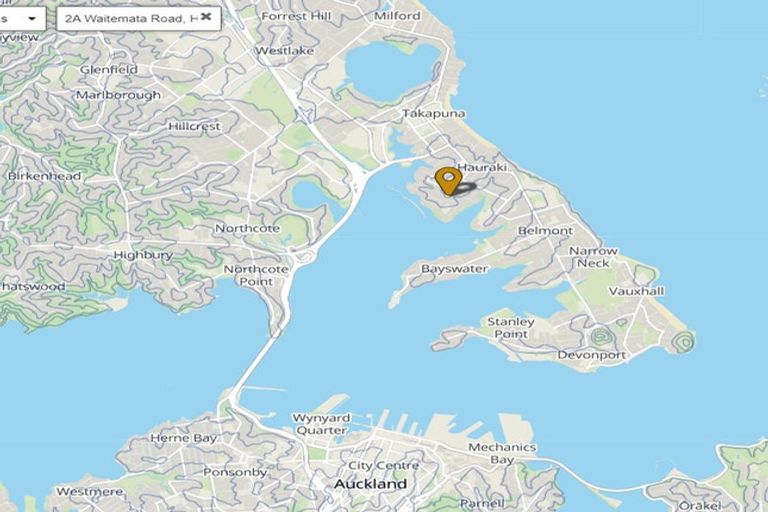Select the Narrow Neck label
This screenshot has width=768, height=512.
(x=593, y=257)
